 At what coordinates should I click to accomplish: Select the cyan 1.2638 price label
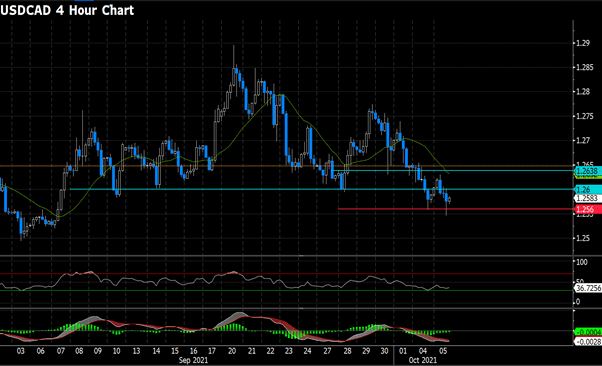(588, 171)
